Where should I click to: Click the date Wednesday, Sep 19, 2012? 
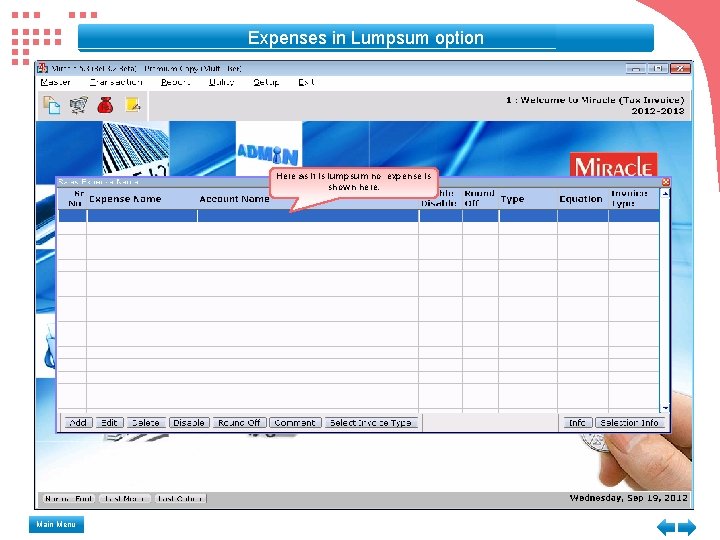(x=629, y=498)
